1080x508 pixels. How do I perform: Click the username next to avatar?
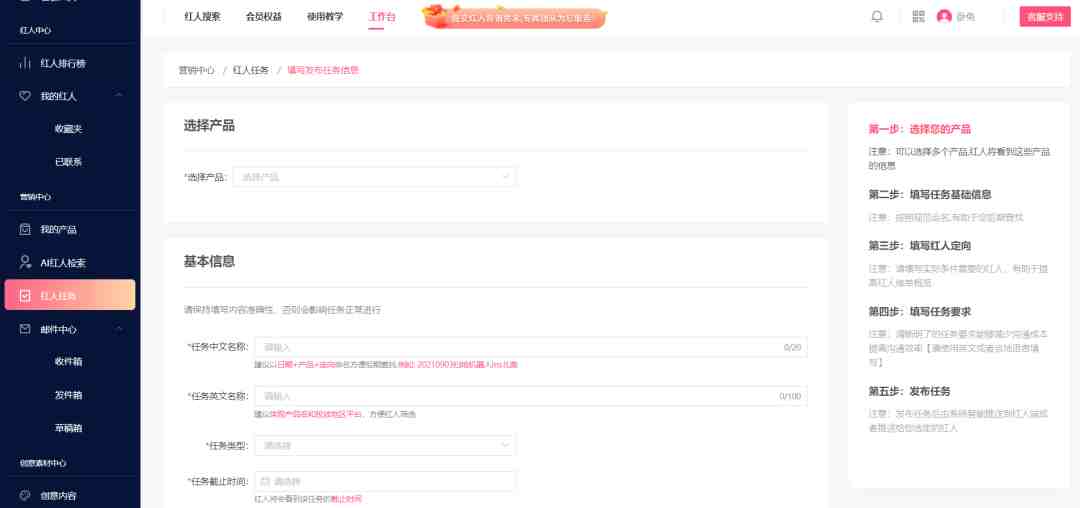click(x=966, y=17)
